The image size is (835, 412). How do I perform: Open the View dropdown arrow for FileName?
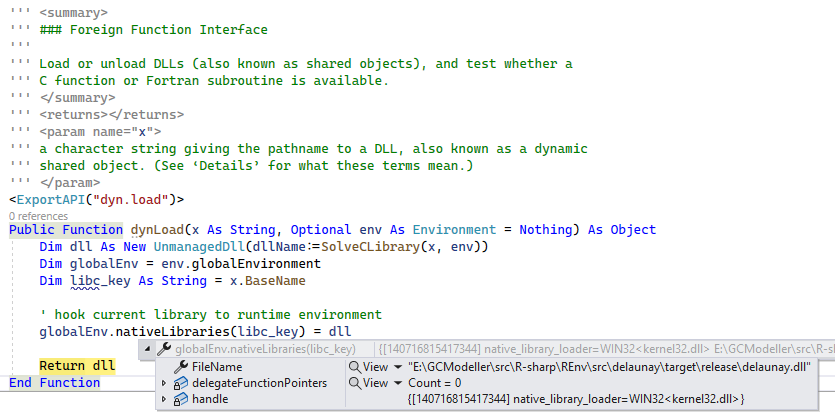tap(397, 367)
